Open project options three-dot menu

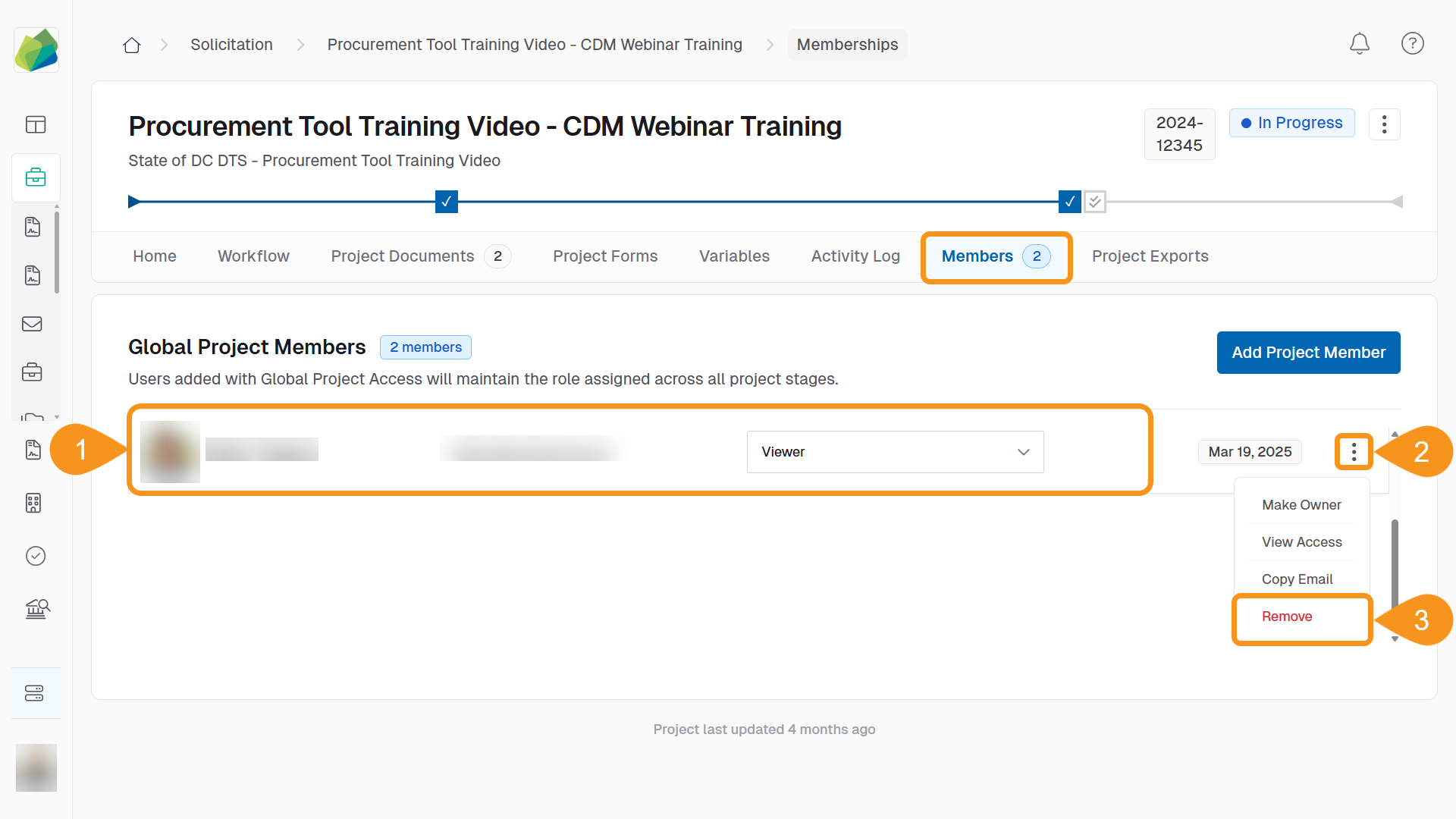coord(1384,124)
